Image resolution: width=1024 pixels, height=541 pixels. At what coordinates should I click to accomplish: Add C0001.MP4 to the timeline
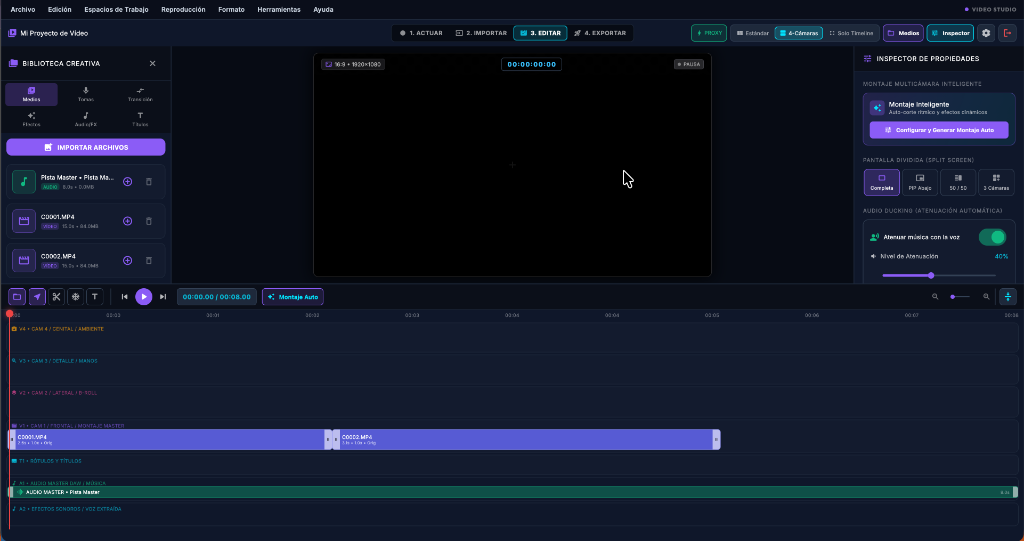point(127,221)
